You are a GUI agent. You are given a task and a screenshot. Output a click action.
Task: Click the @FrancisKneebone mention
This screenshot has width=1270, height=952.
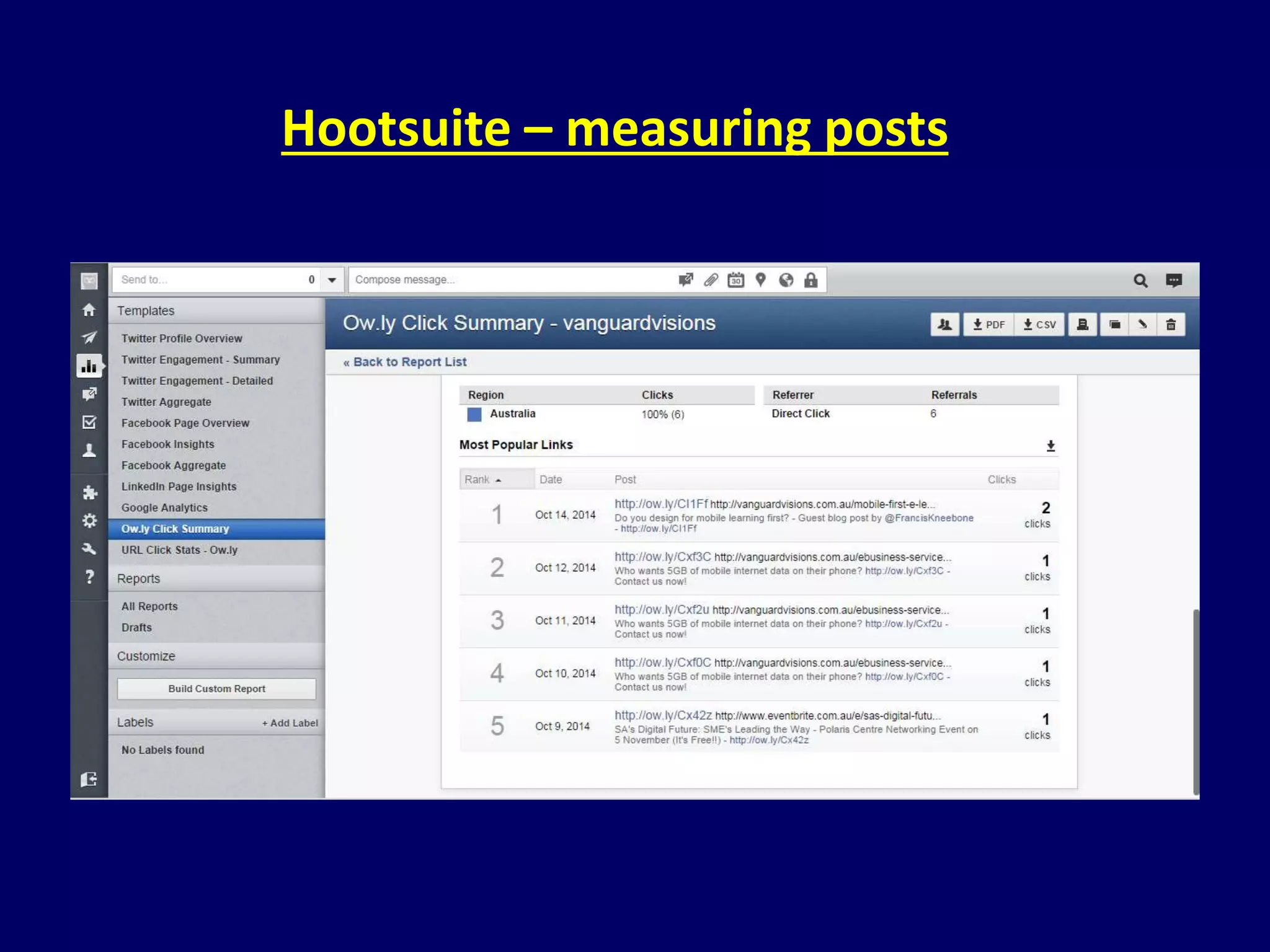click(x=929, y=518)
